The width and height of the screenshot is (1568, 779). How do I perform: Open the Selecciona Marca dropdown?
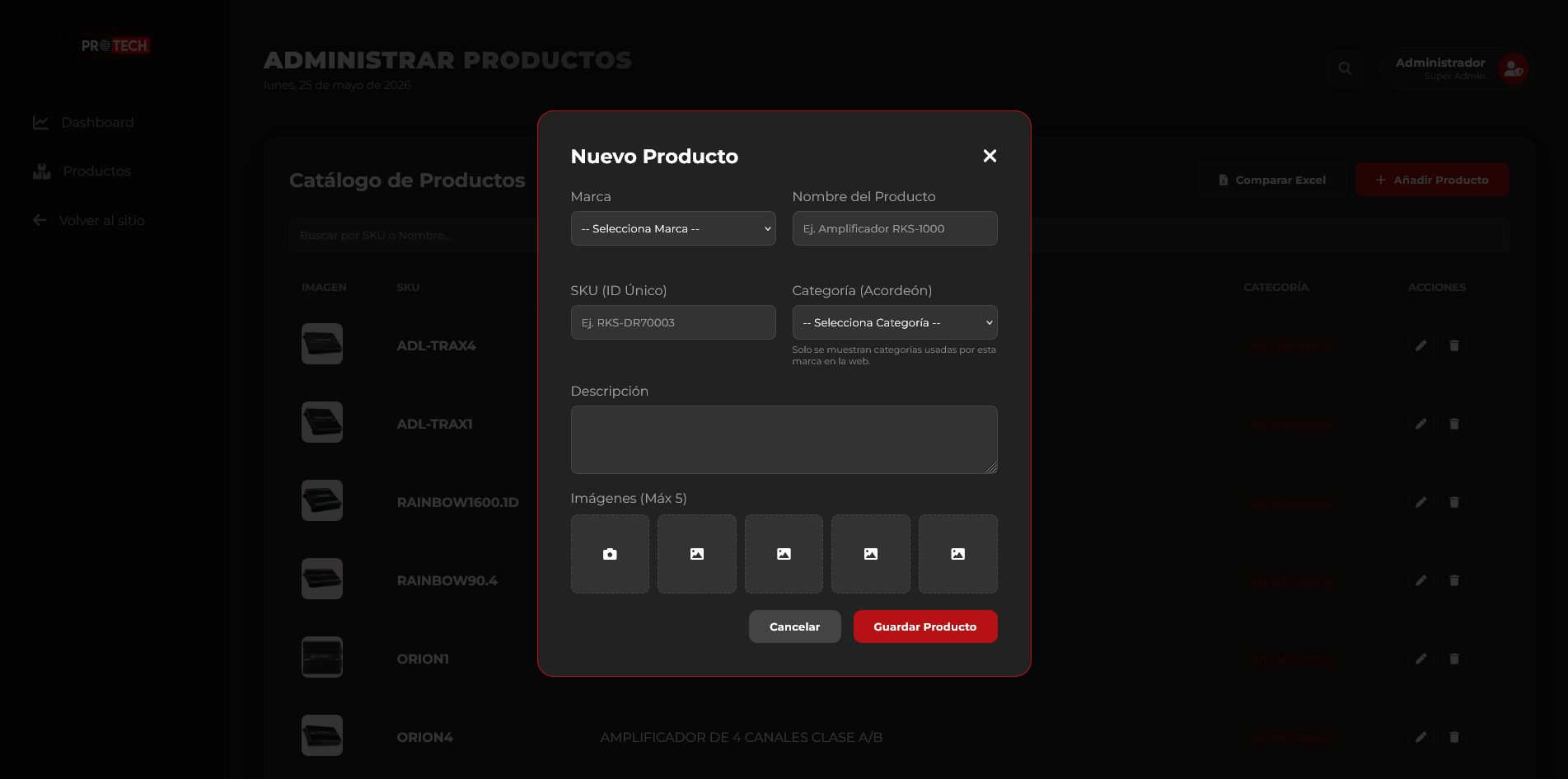coord(673,228)
